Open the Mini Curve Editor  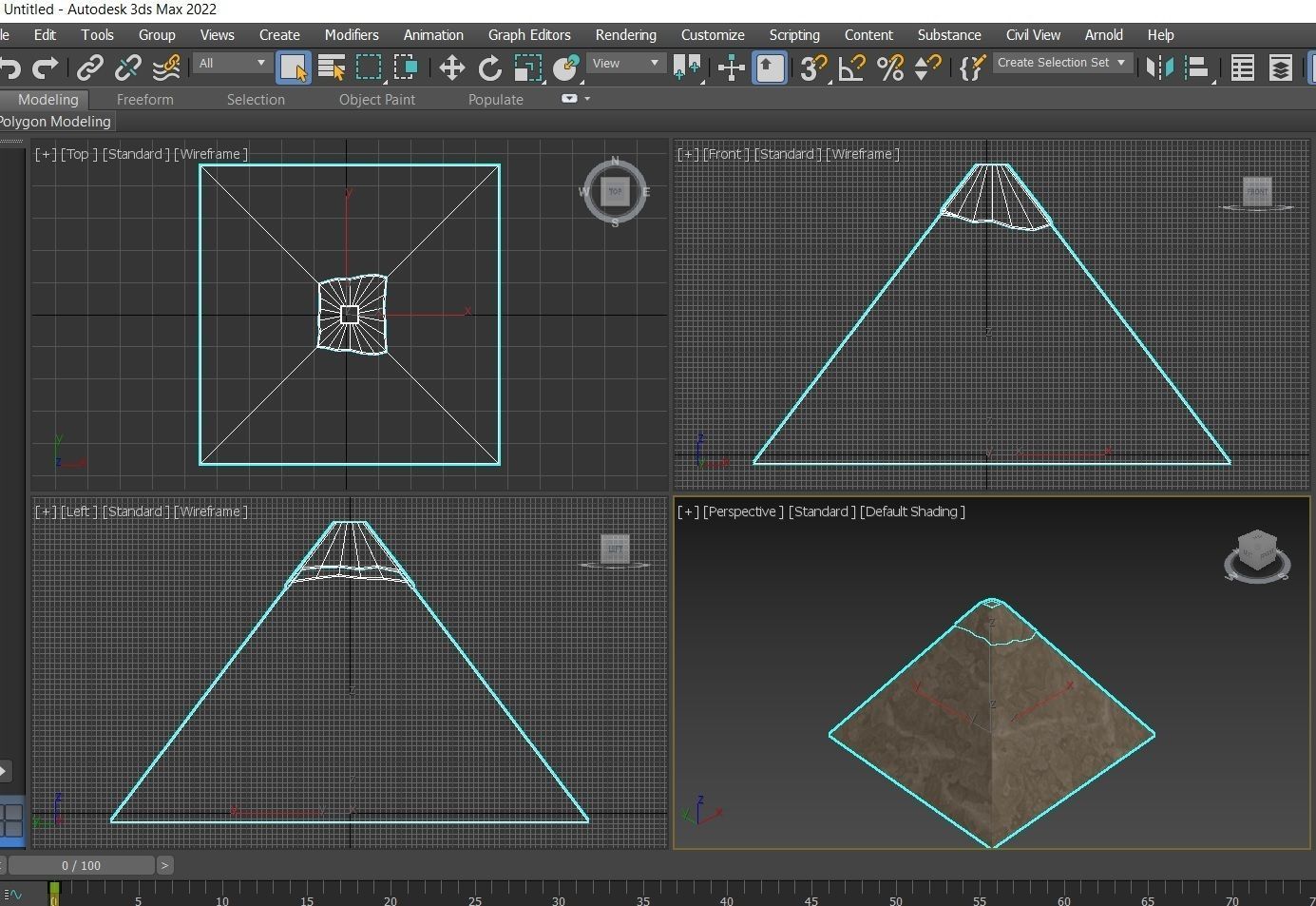click(x=12, y=894)
